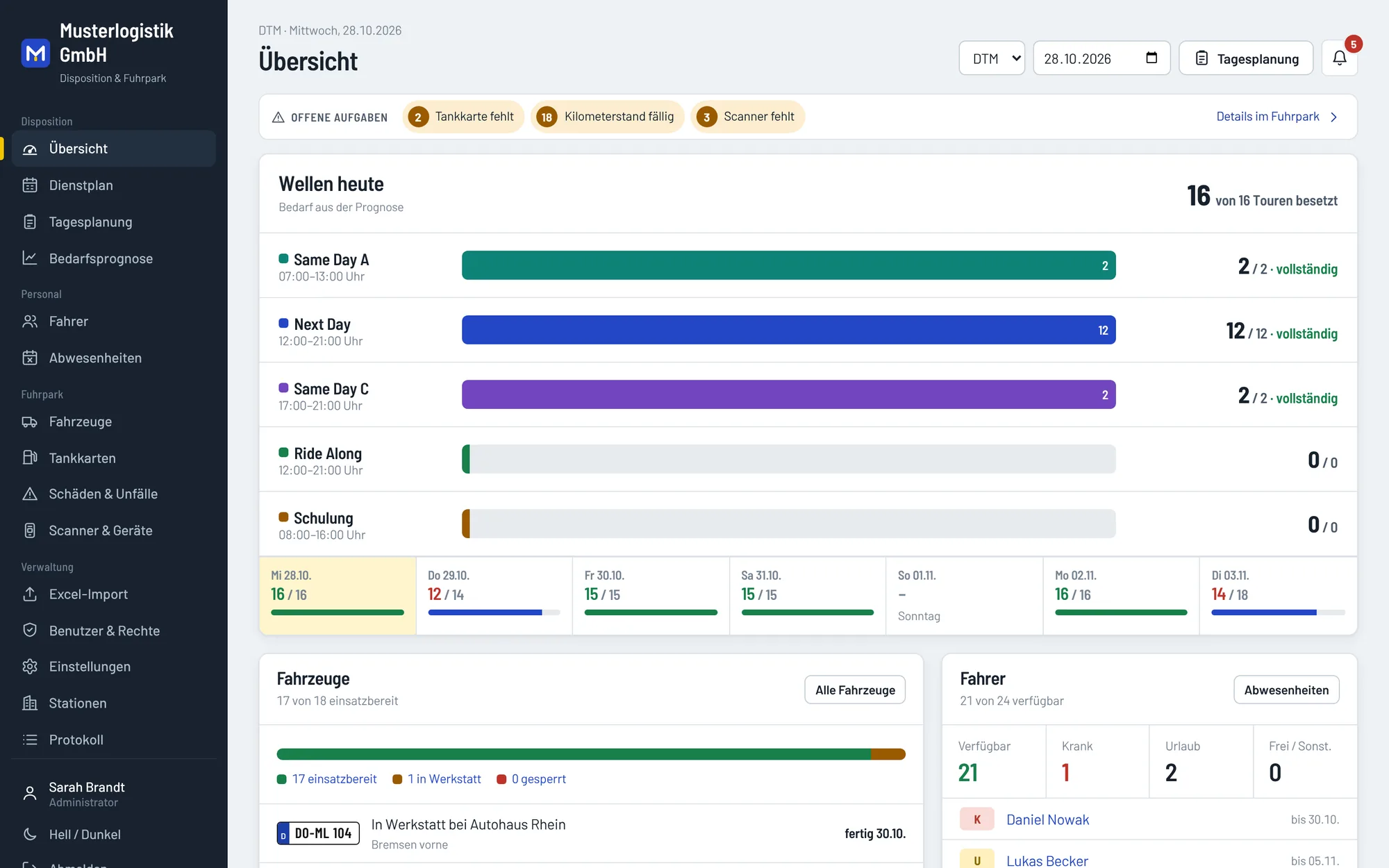Open the Daniel Nowak driver link
The width and height of the screenshot is (1389, 868).
pos(1047,820)
